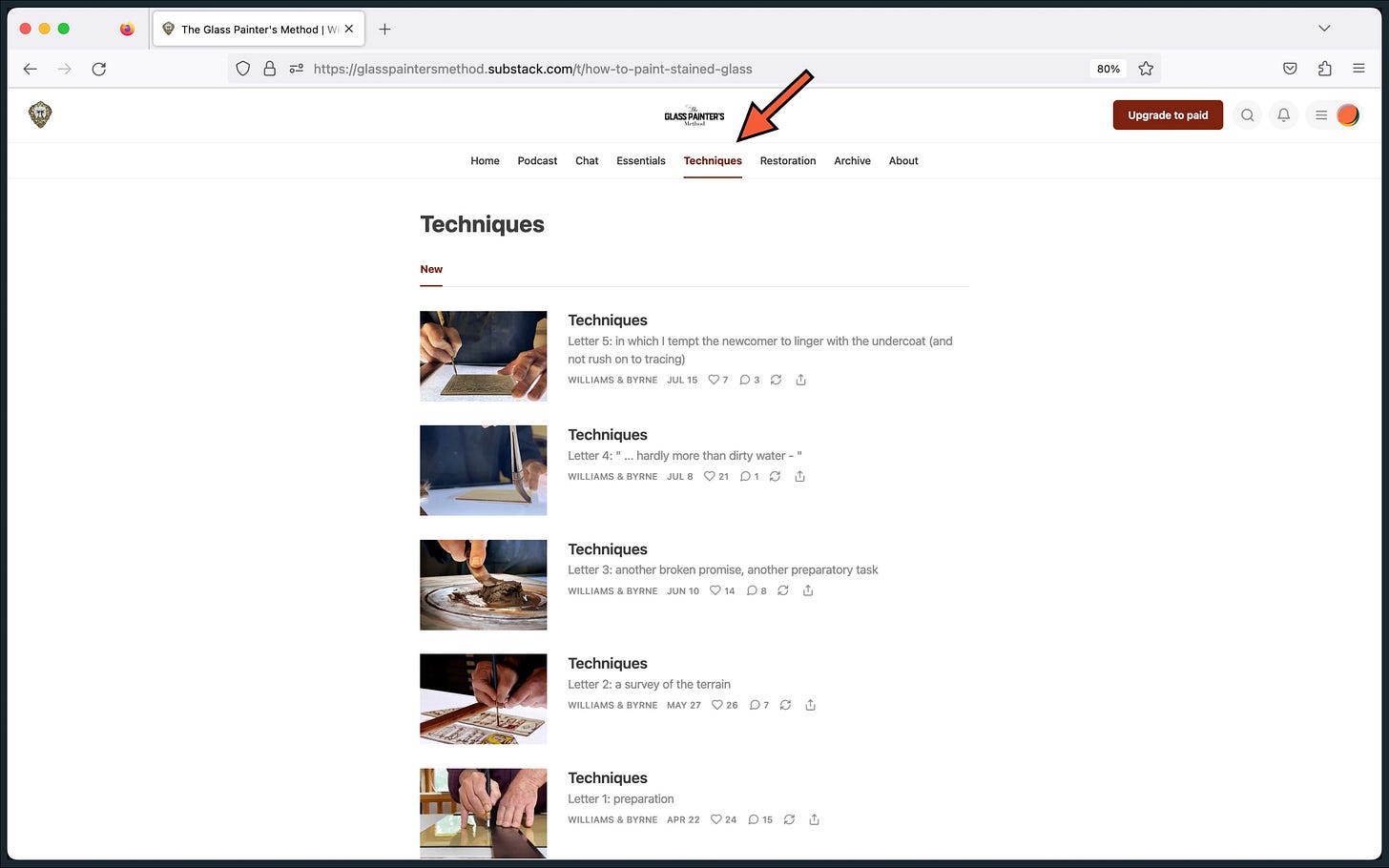This screenshot has width=1389, height=868.
Task: Open Letter 2 post thumbnail
Action: click(484, 699)
